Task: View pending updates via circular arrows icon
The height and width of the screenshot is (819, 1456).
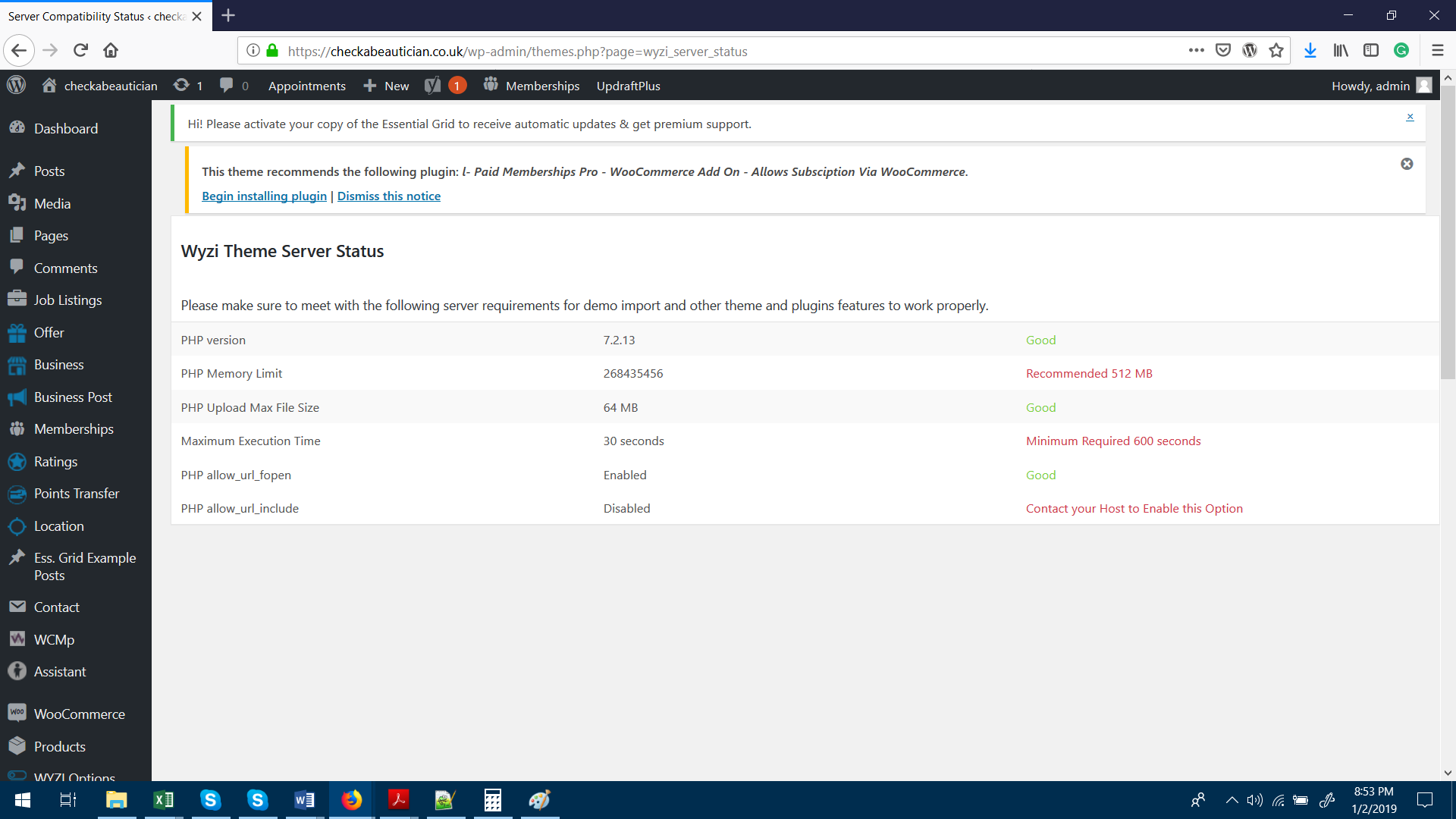Action: pyautogui.click(x=181, y=85)
